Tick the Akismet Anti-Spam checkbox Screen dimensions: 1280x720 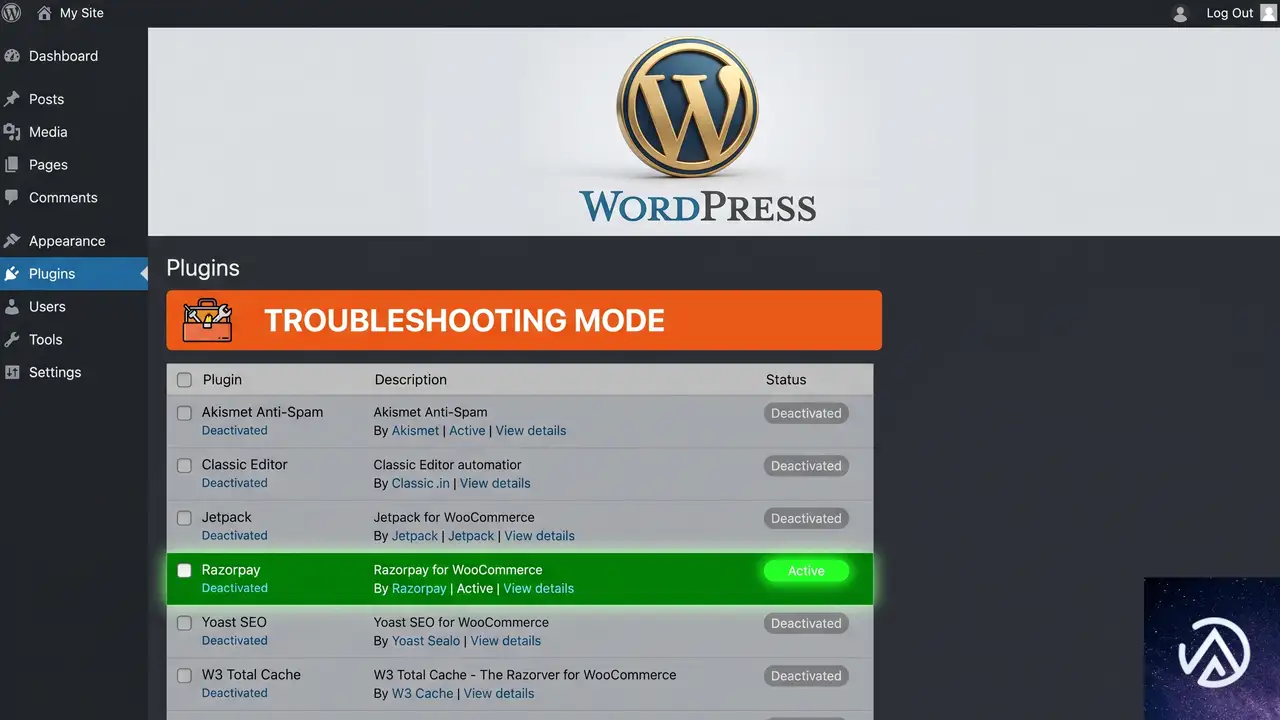[184, 413]
